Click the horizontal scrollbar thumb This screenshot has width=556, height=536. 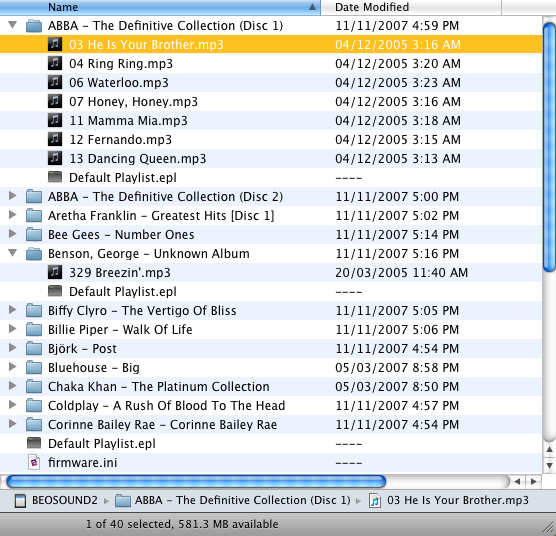coord(196,481)
